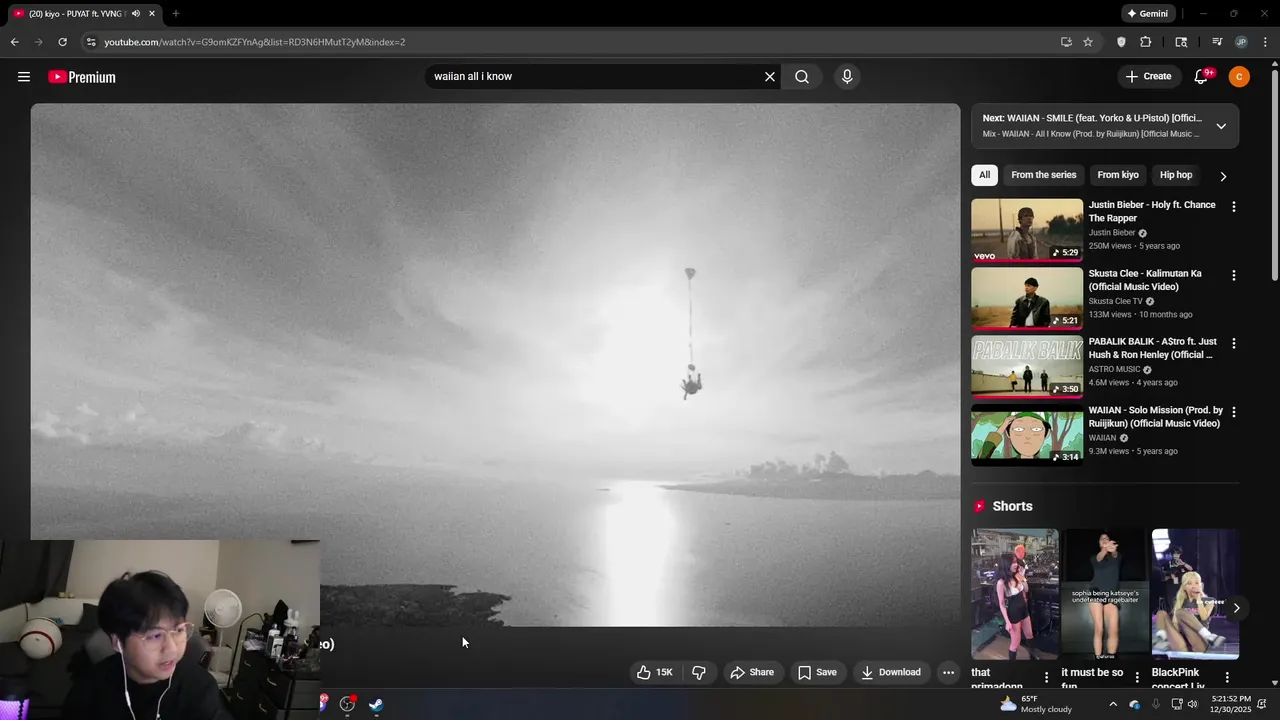Select the All filter chip

pos(984,175)
